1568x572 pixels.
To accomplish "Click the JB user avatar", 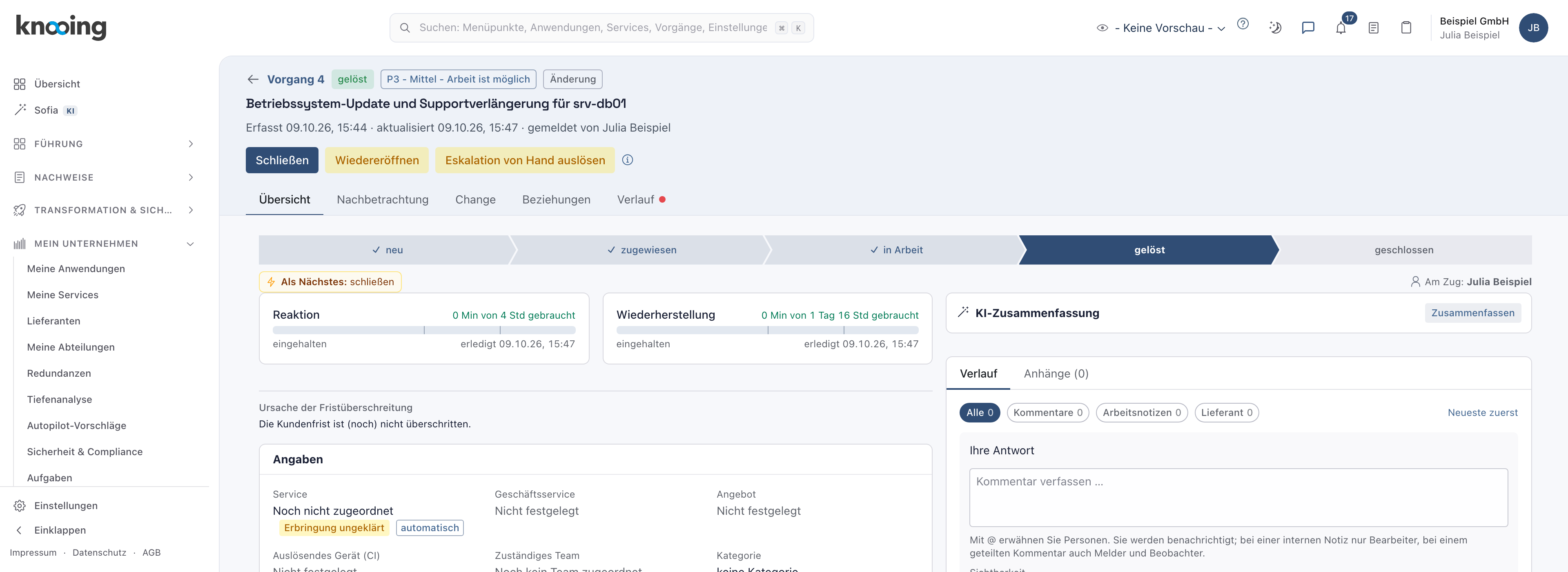I will point(1533,27).
